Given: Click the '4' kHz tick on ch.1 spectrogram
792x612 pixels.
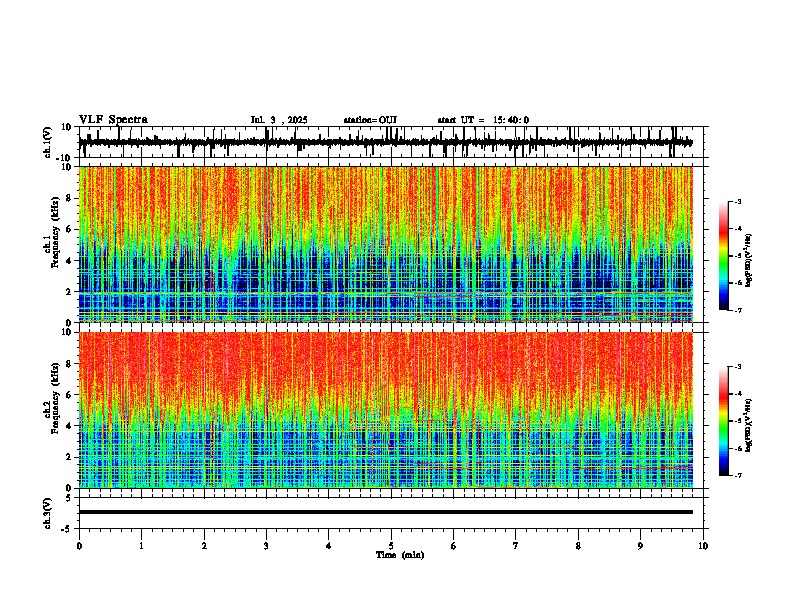Looking at the screenshot, I should (69, 261).
